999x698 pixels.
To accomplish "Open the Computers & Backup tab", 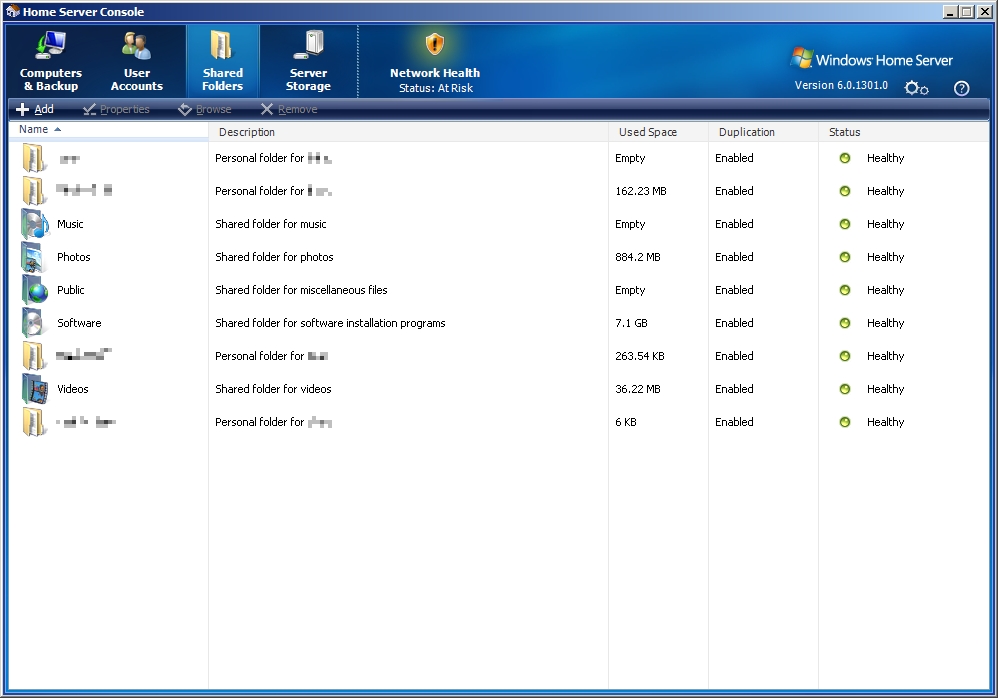I will pyautogui.click(x=51, y=62).
